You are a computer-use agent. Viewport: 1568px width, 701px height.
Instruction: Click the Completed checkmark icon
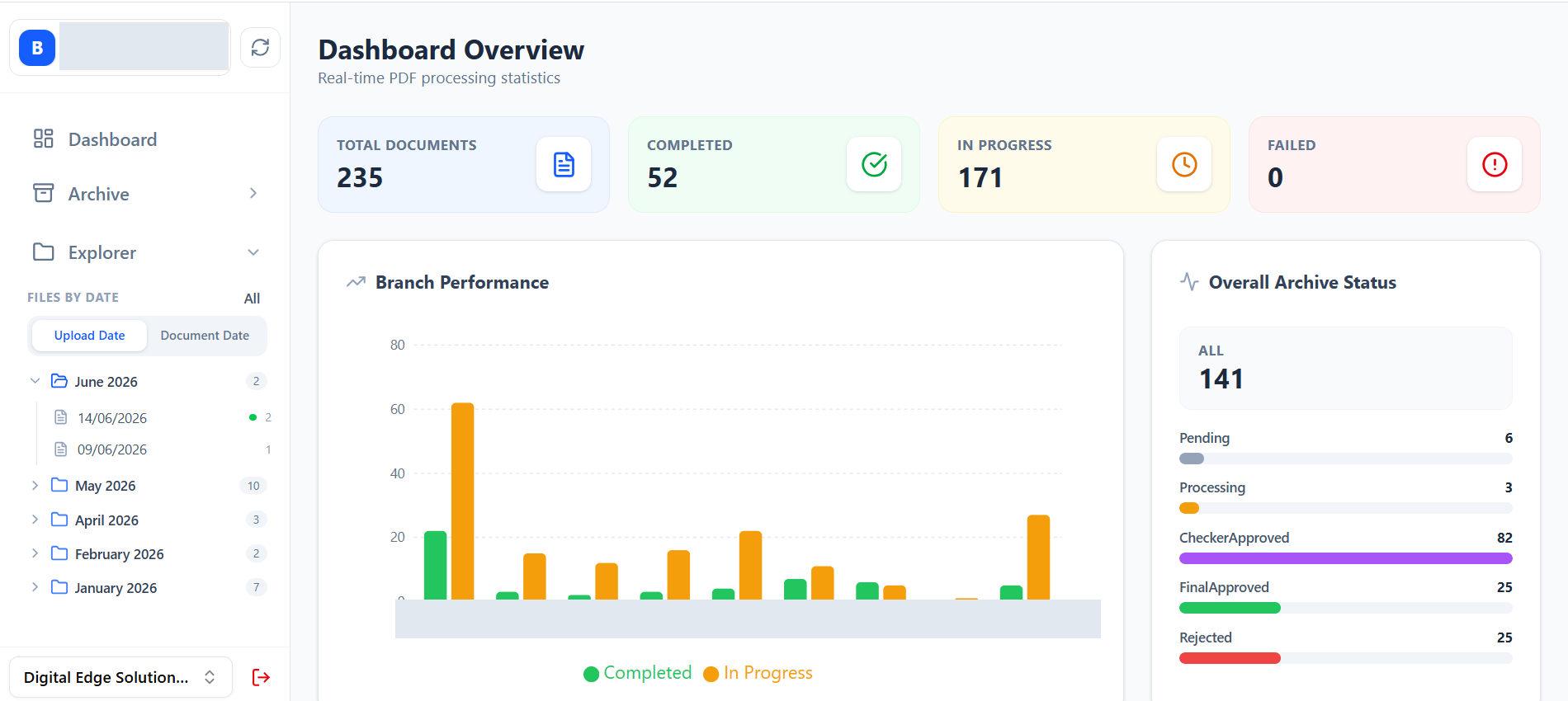pyautogui.click(x=874, y=164)
